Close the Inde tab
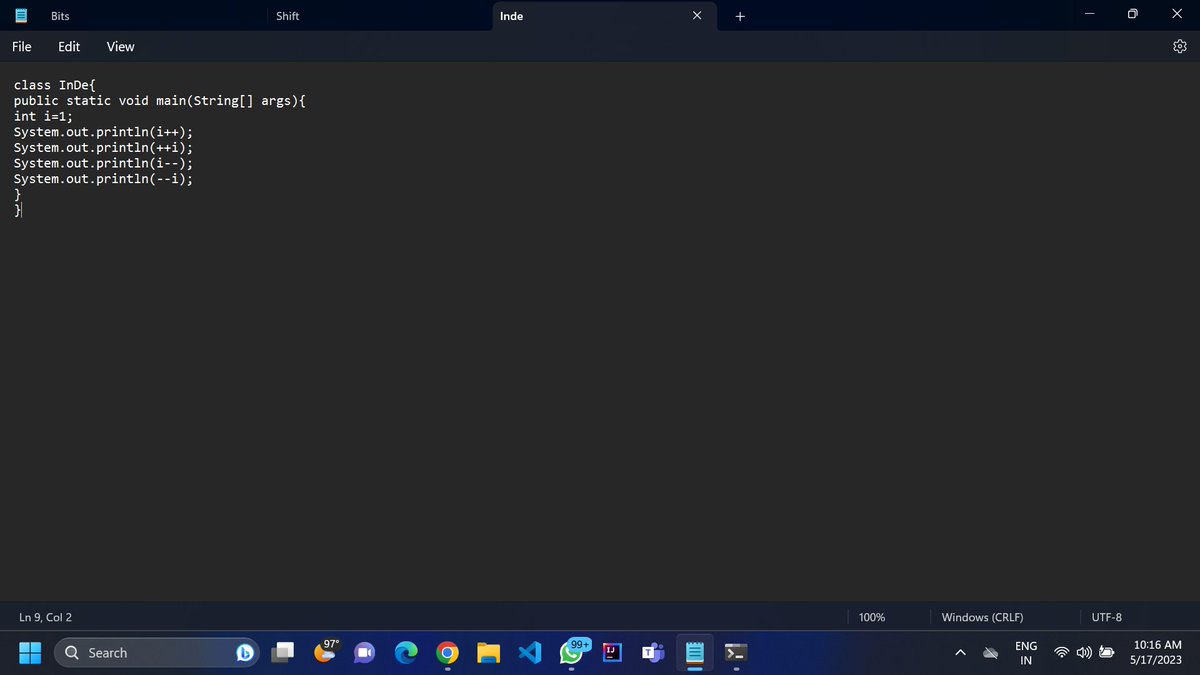 point(698,16)
